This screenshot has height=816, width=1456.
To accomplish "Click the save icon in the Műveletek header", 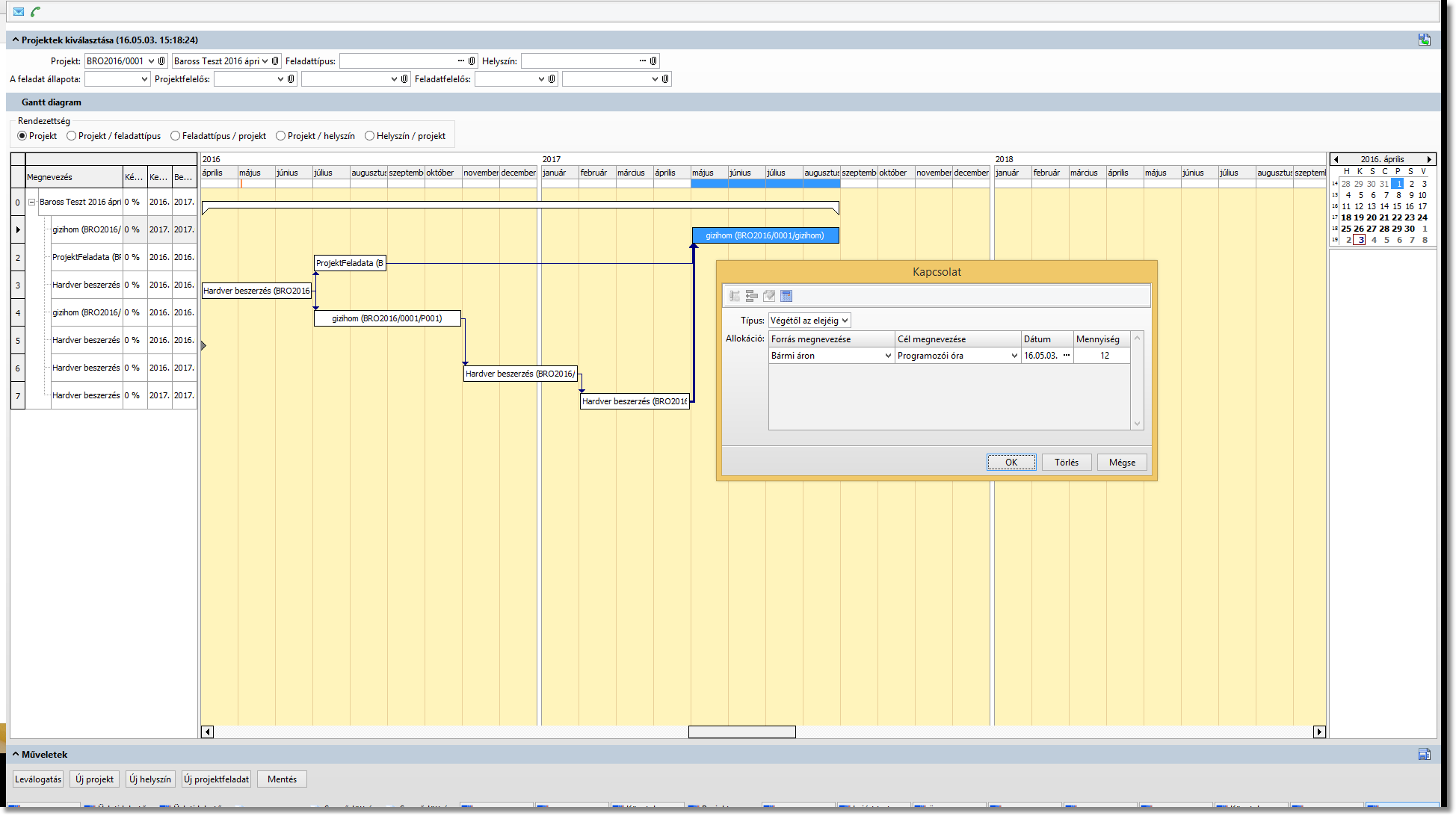I will point(1424,755).
